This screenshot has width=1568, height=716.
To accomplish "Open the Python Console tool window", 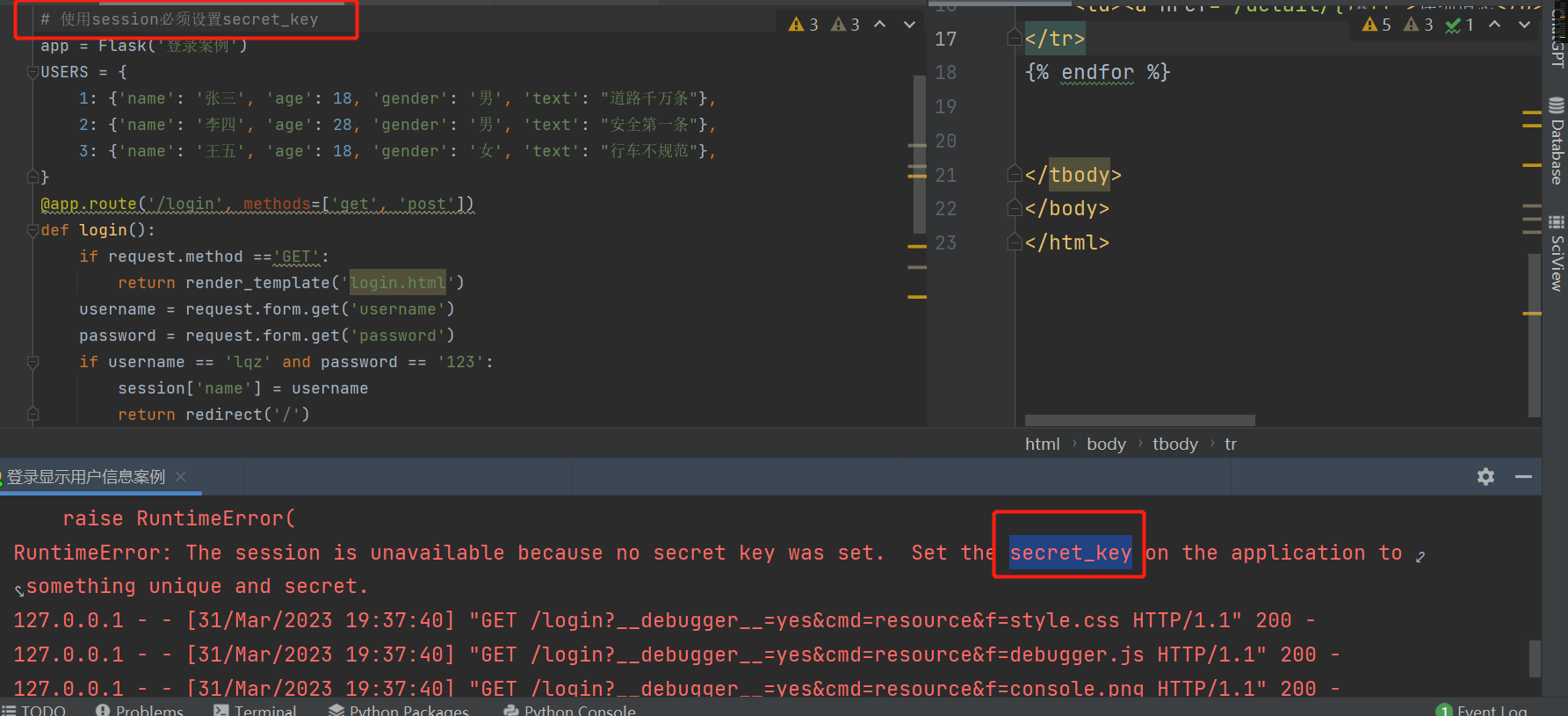I will click(569, 709).
